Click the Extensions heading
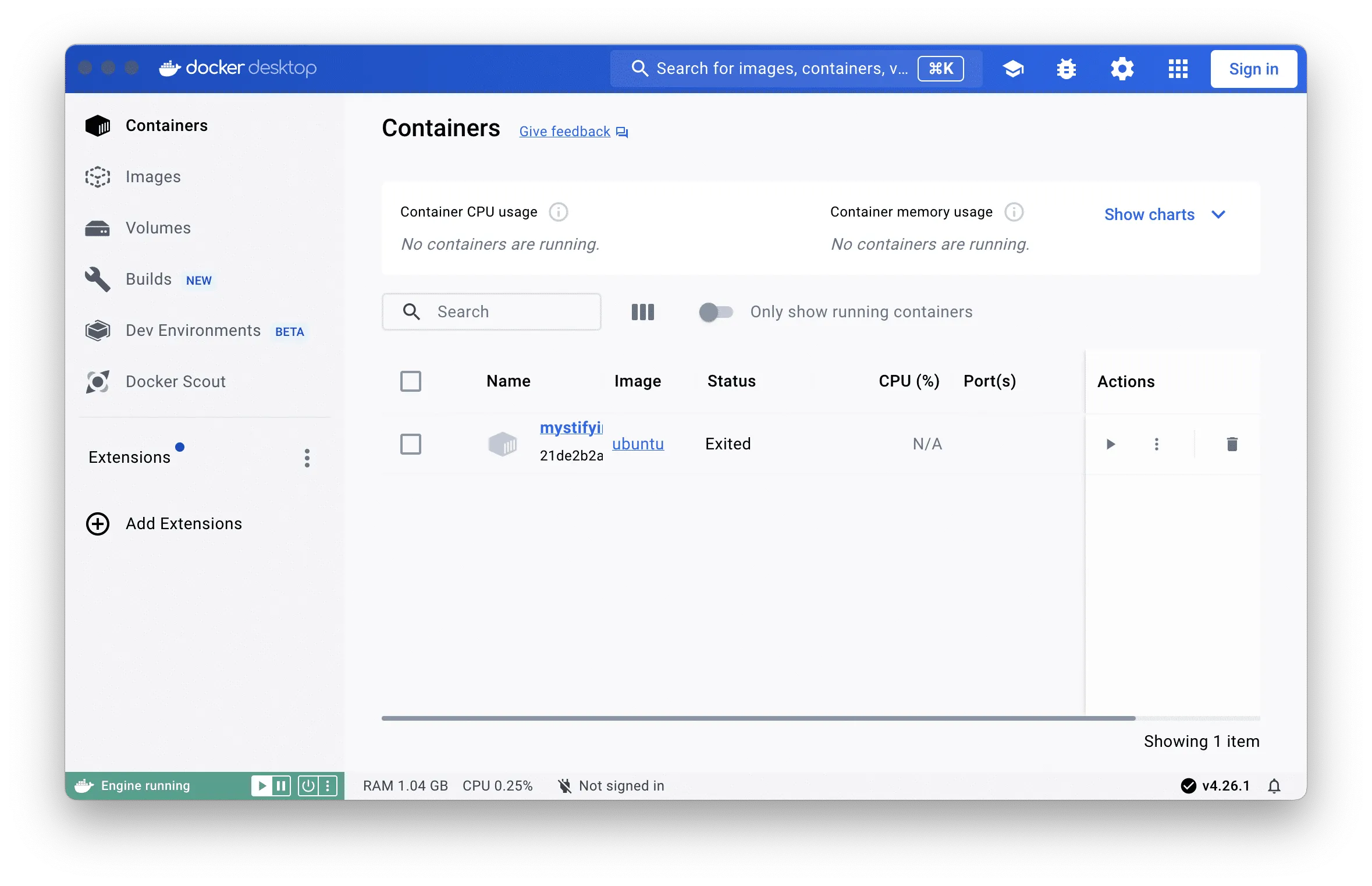 [129, 458]
